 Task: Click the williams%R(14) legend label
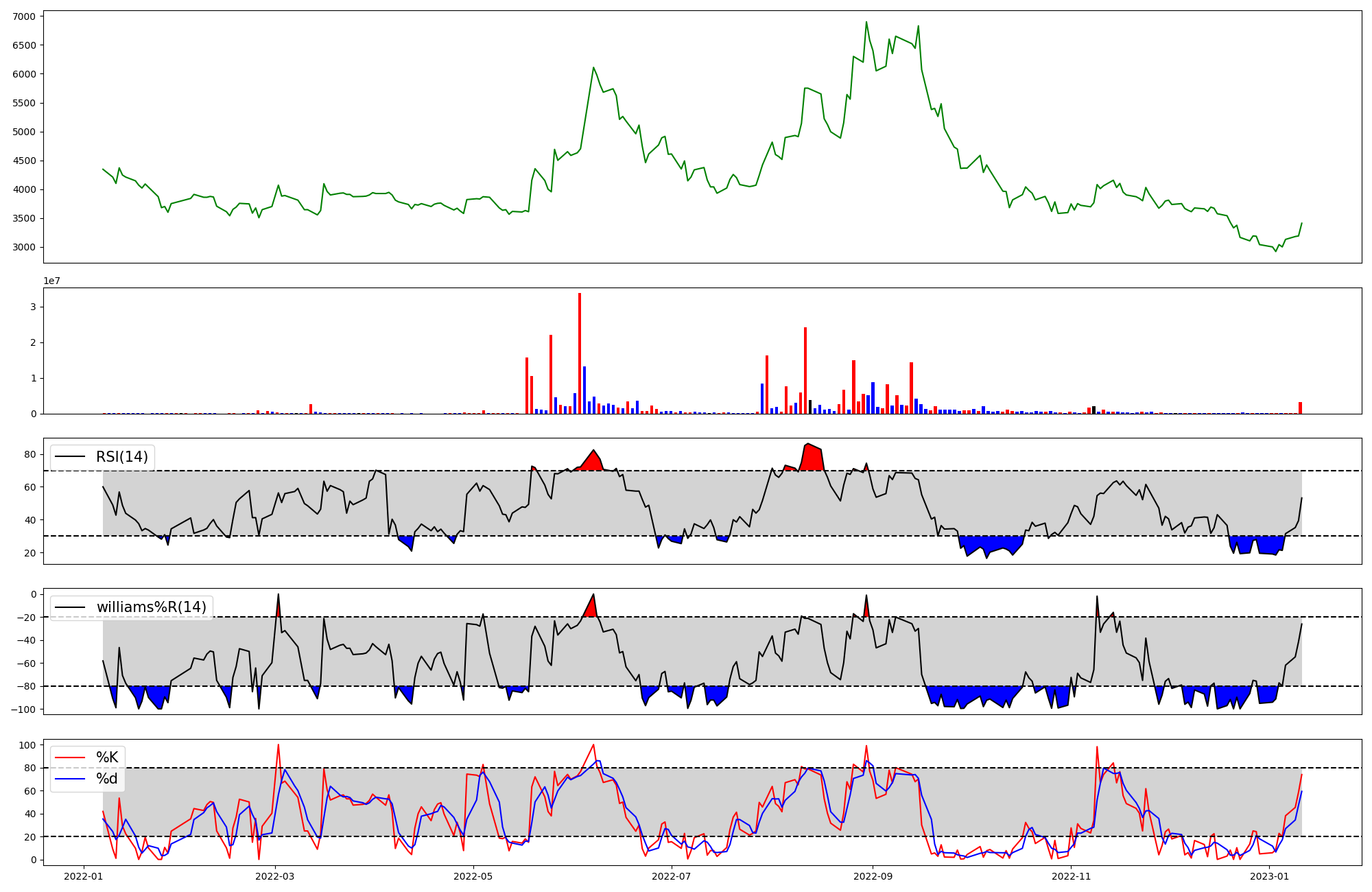click(x=151, y=607)
